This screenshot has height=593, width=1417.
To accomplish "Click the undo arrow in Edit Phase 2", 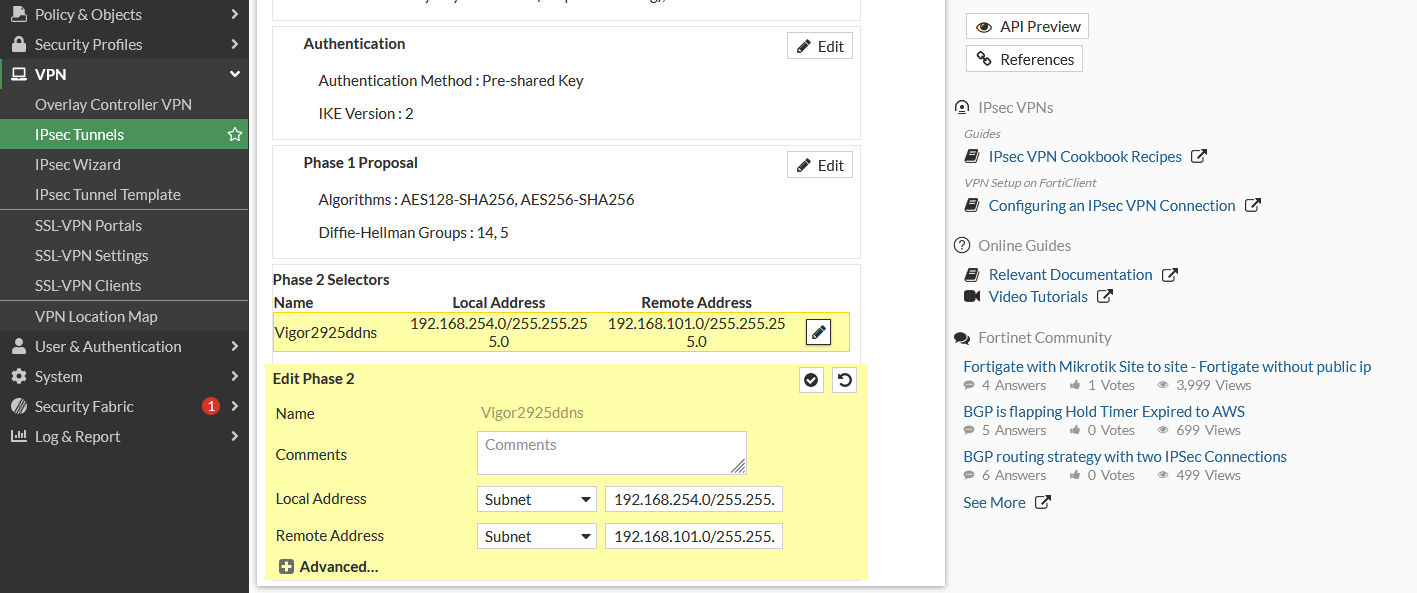I will pos(844,380).
